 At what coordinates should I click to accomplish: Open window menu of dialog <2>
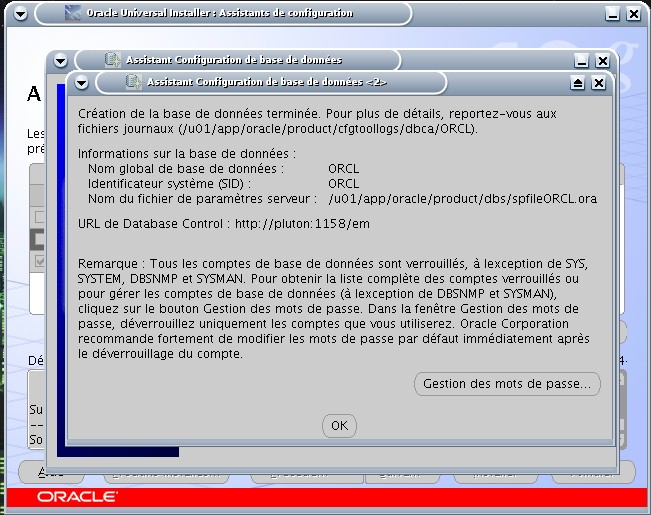point(82,83)
